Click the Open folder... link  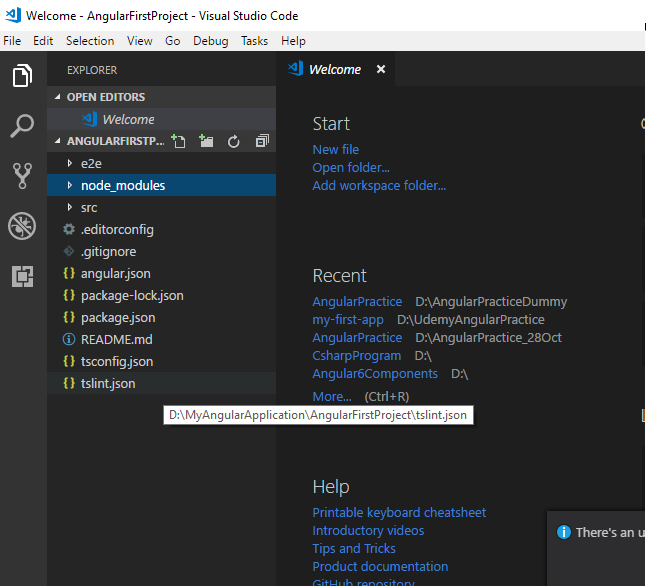[351, 167]
